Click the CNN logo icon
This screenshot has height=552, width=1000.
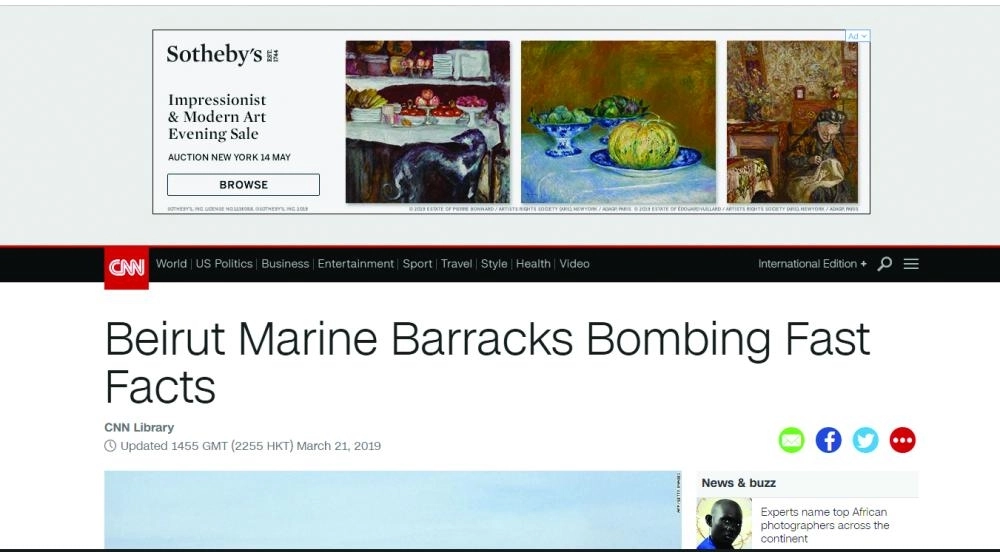pos(126,268)
